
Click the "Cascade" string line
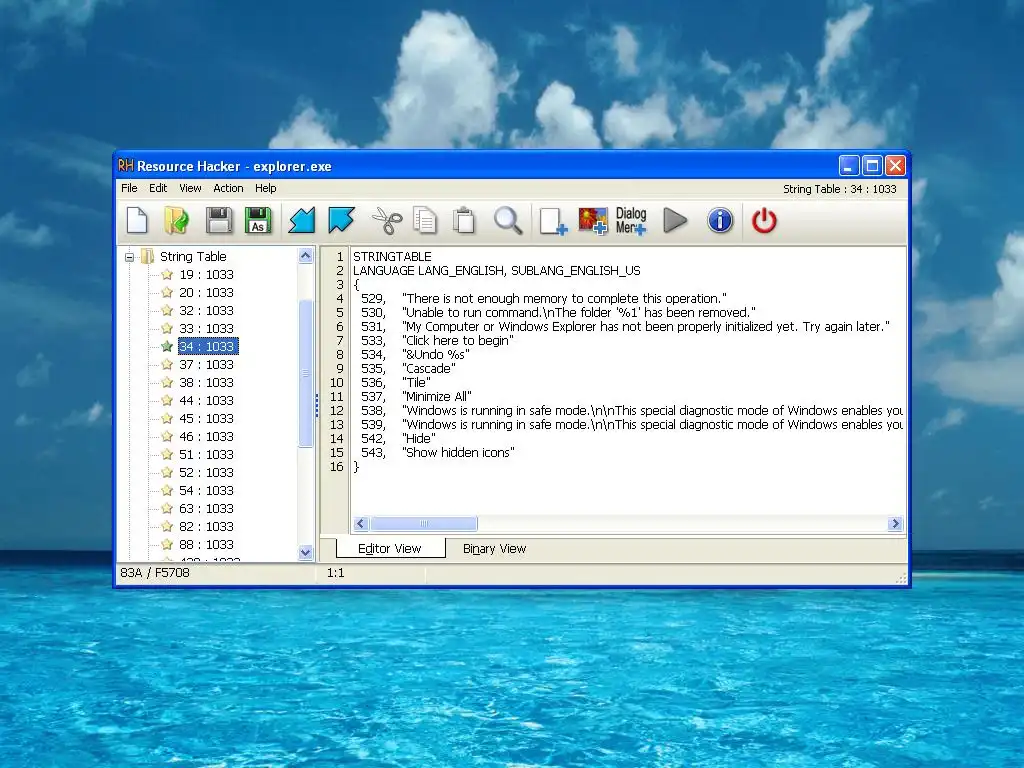[x=428, y=368]
